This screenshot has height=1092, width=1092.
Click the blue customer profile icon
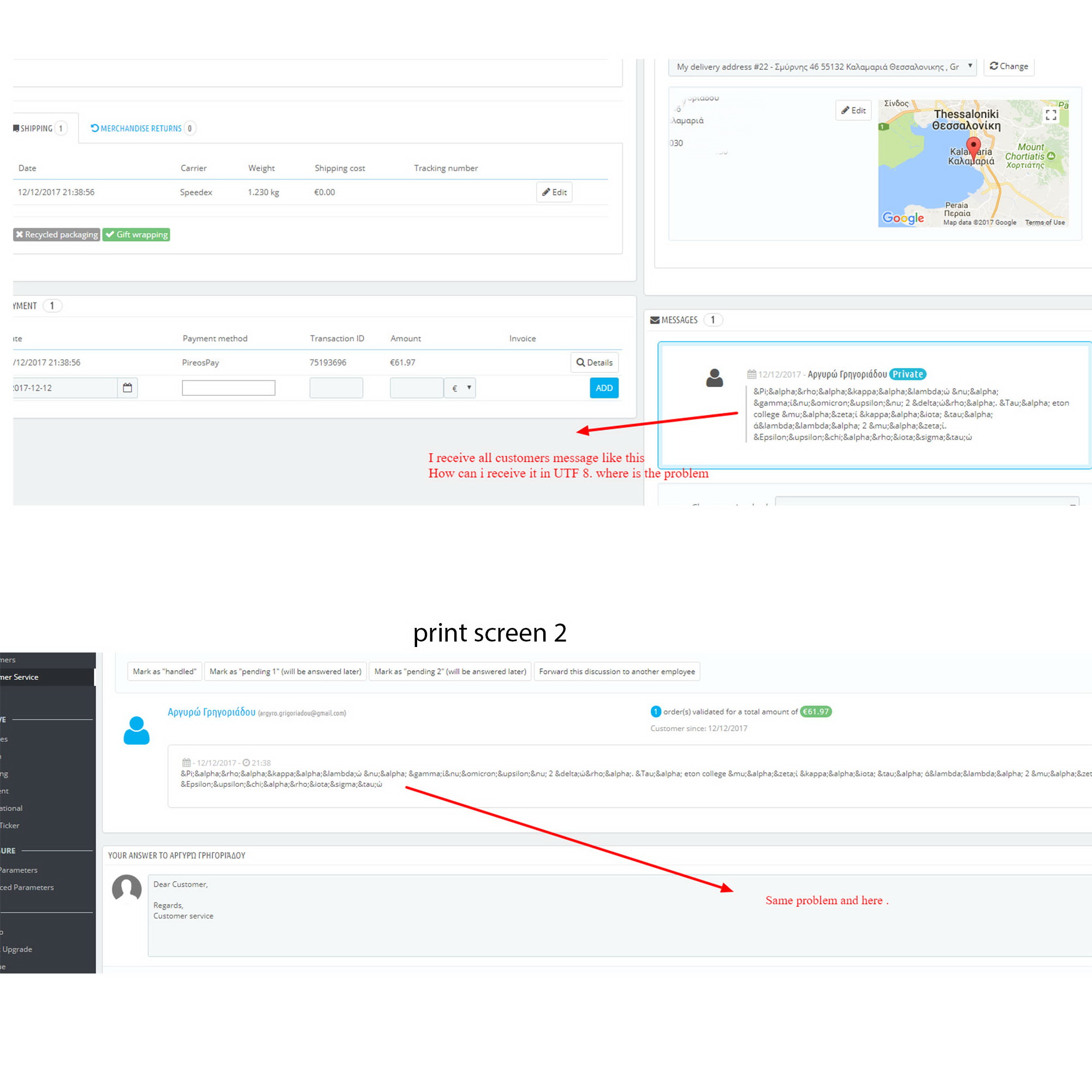[x=136, y=730]
